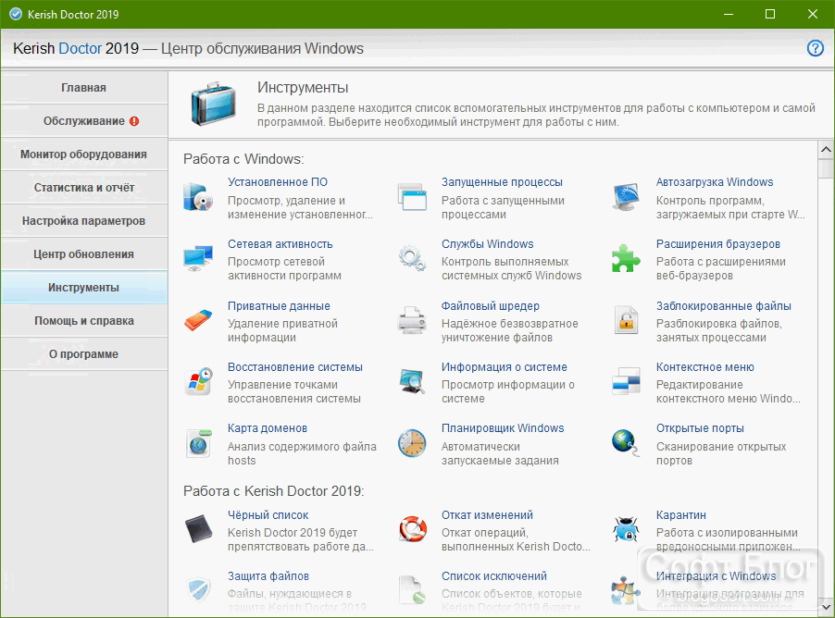The width and height of the screenshot is (835, 618).
Task: Open the Файловый шредер link
Action: coord(490,306)
